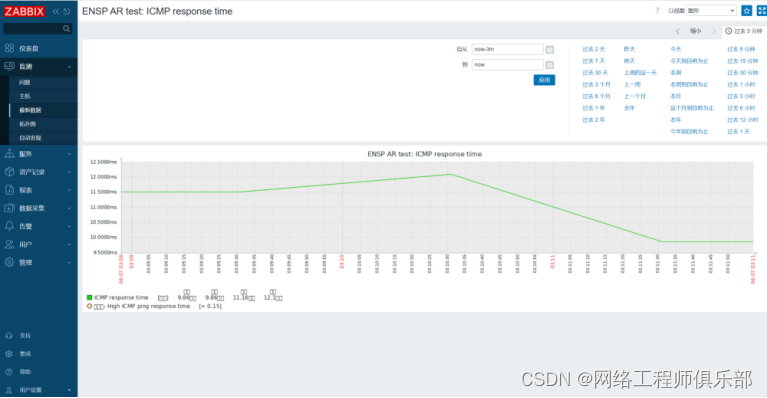Choose the 去年 range
Screen dimensions: 767x398
click(629, 108)
